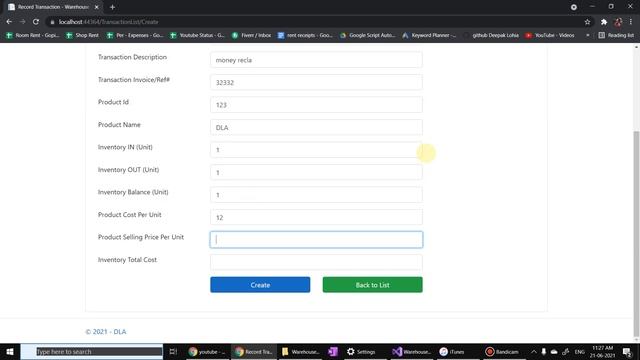Switch to youtube Chrome window in taskbar
The height and width of the screenshot is (360, 640).
207,351
